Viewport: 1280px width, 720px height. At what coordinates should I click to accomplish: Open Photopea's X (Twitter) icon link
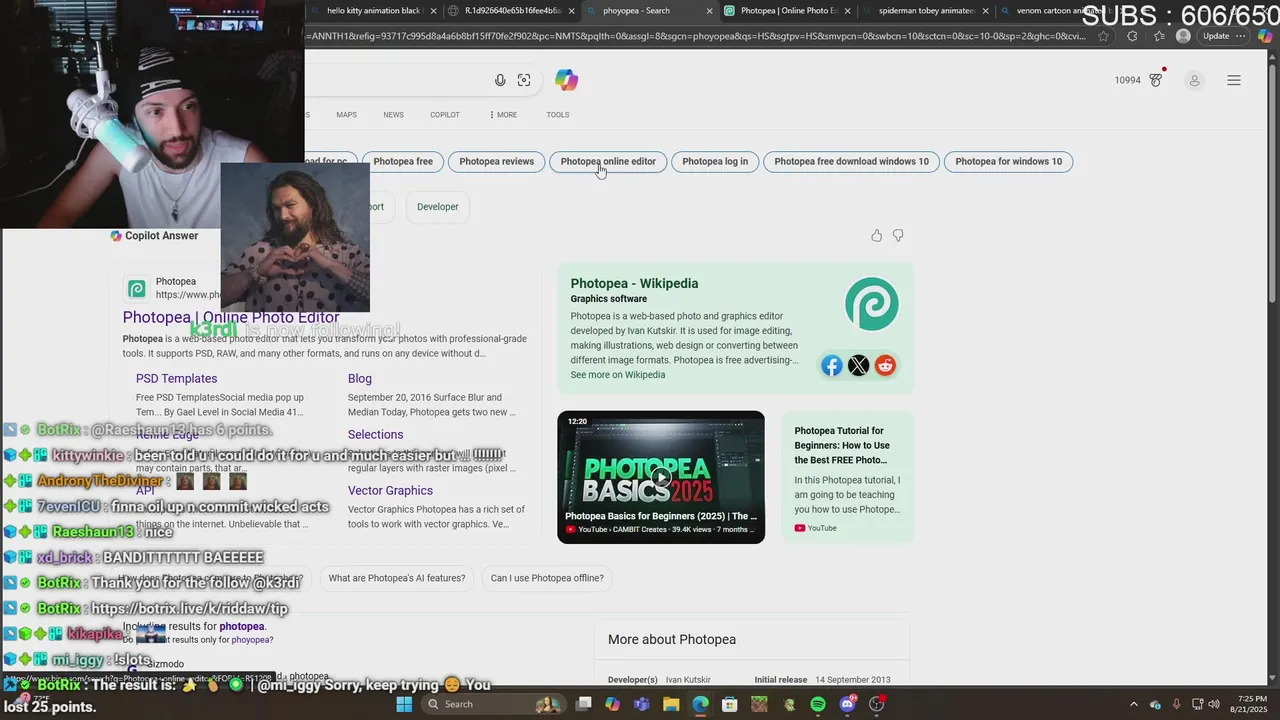(858, 365)
